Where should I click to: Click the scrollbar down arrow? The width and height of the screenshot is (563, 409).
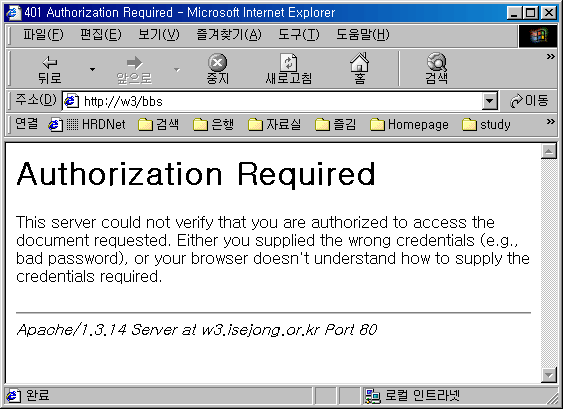549,375
